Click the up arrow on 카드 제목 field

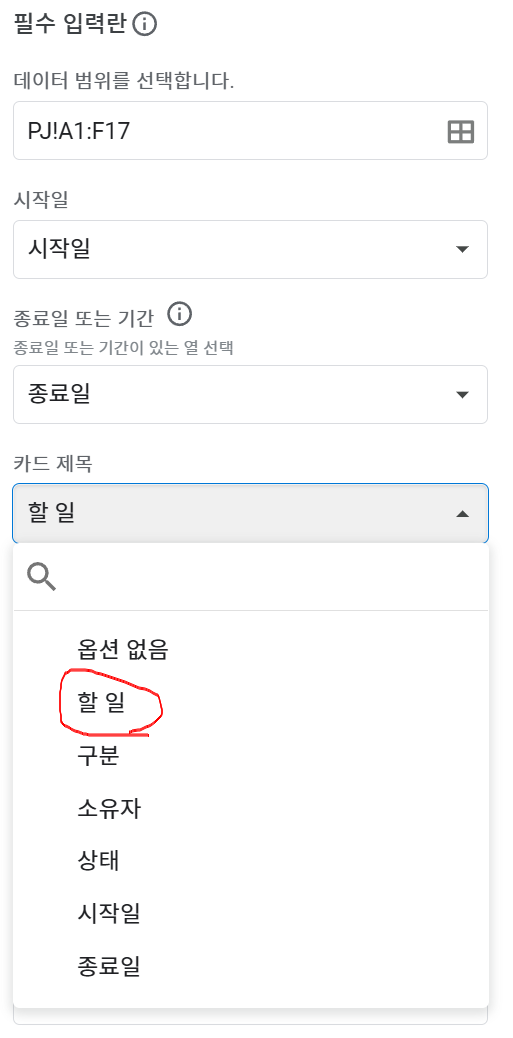click(463, 514)
